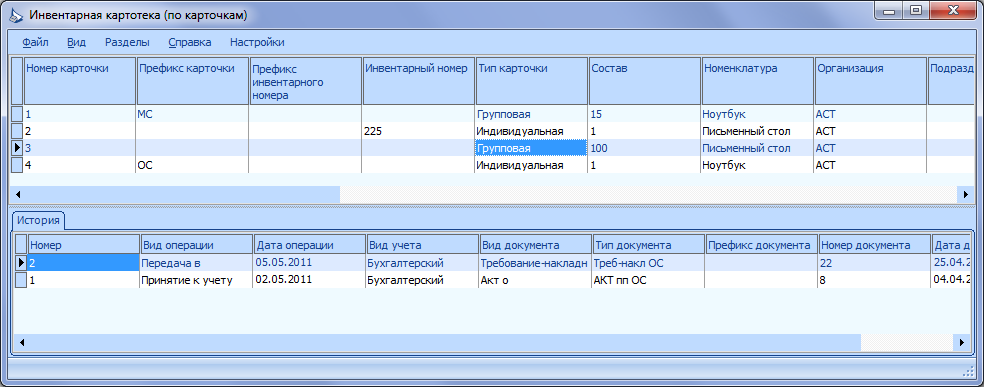Screen dimensions: 984x387
Task: Select highlighted 'Групповая' cell in card 3
Action: pos(532,148)
